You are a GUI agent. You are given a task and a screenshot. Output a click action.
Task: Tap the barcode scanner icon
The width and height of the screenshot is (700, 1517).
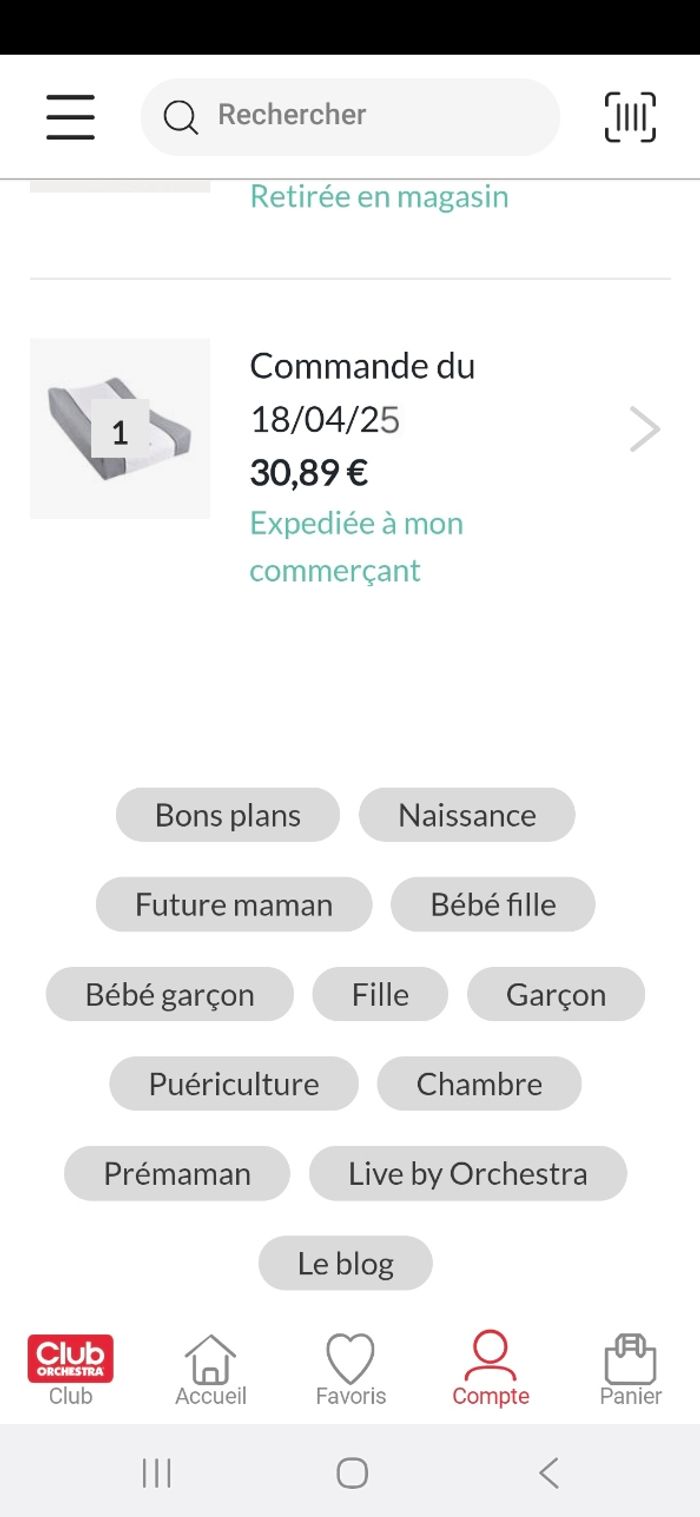click(630, 117)
